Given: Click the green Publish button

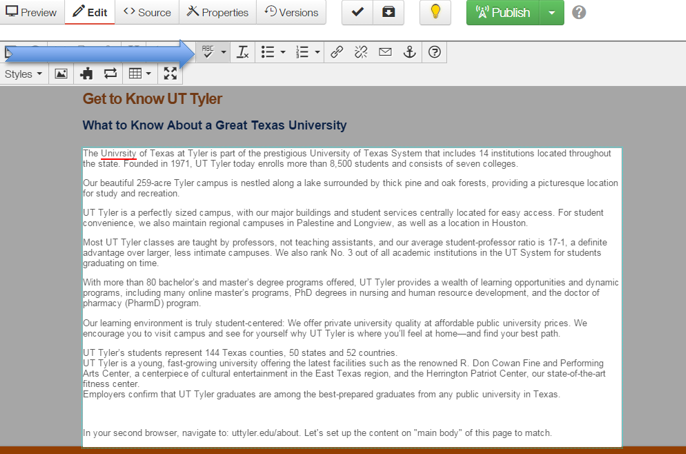Looking at the screenshot, I should [x=503, y=12].
